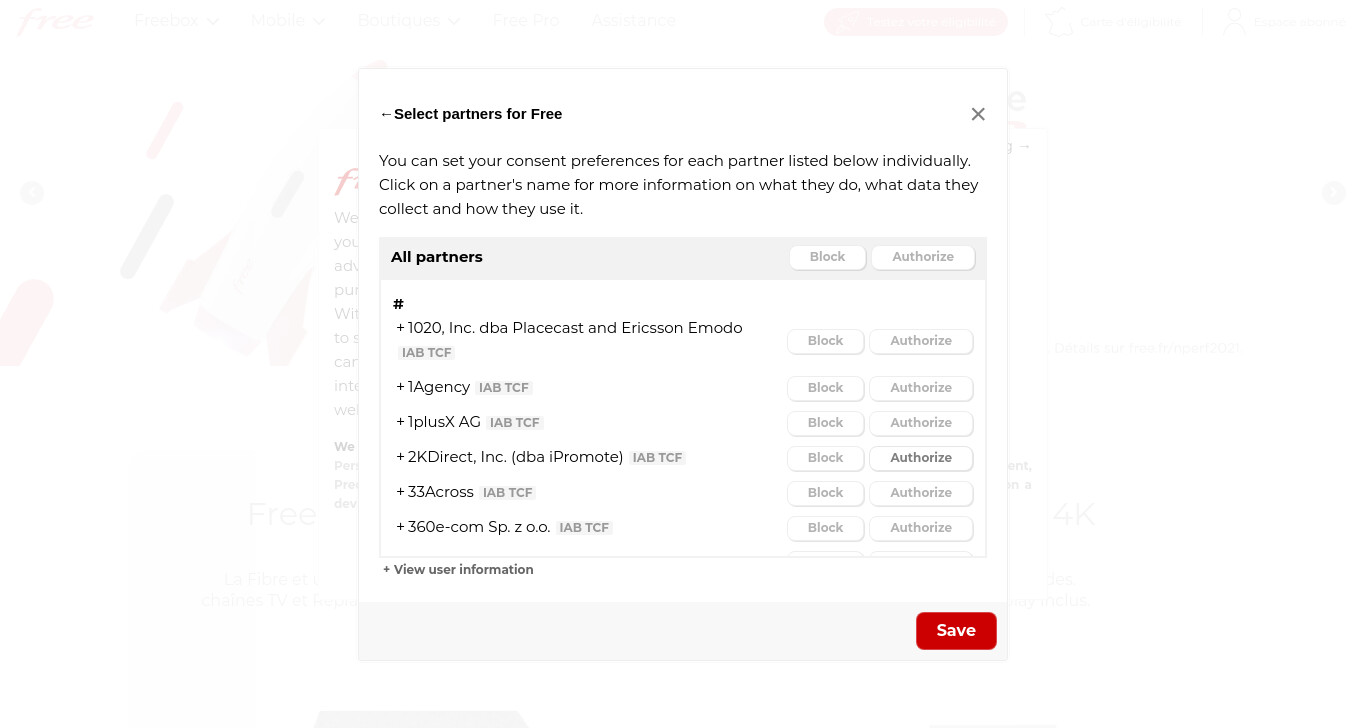
Task: Click the previous carousel arrow
Action: click(32, 192)
